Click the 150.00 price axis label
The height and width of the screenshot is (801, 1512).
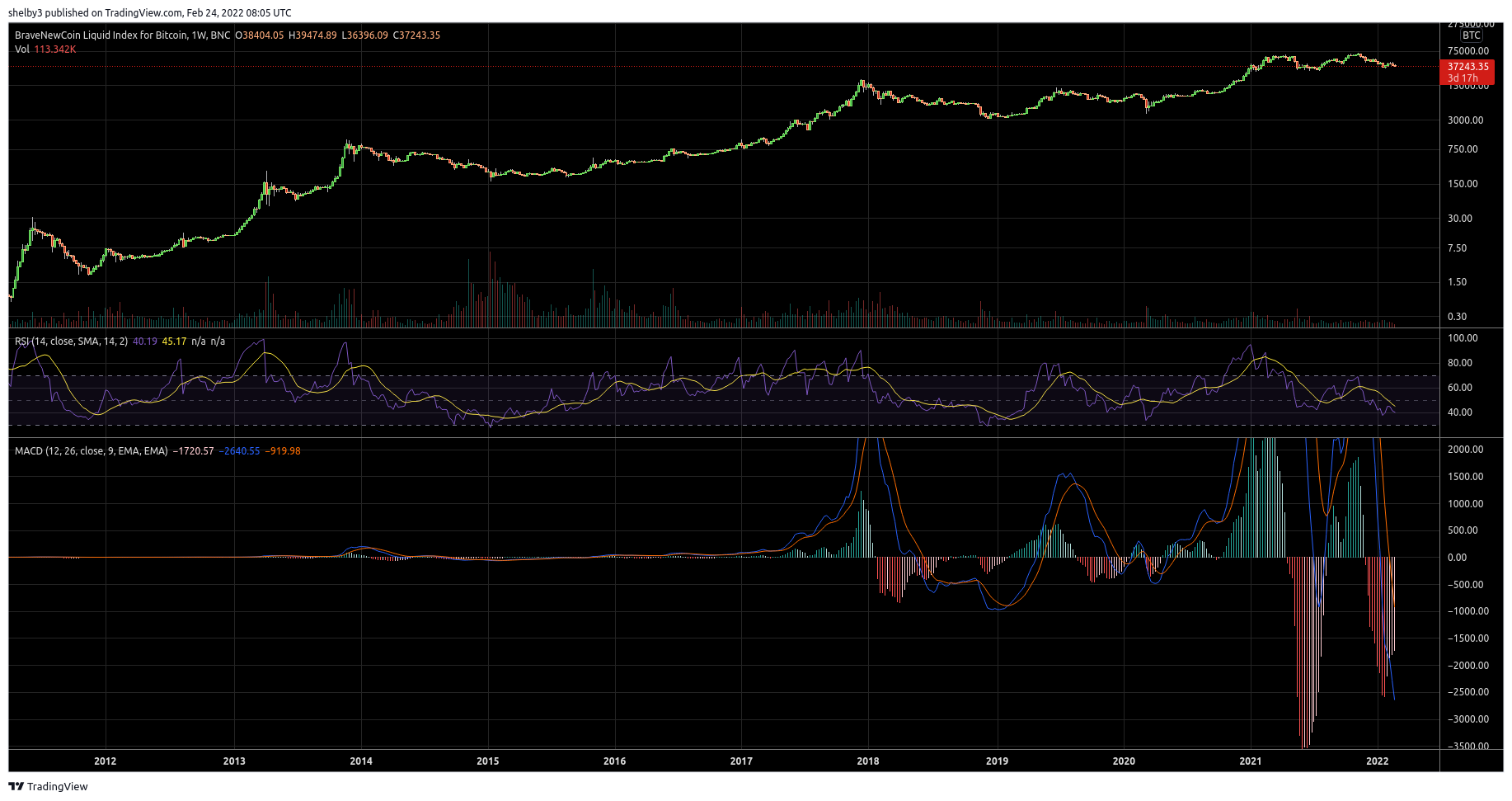click(1463, 184)
